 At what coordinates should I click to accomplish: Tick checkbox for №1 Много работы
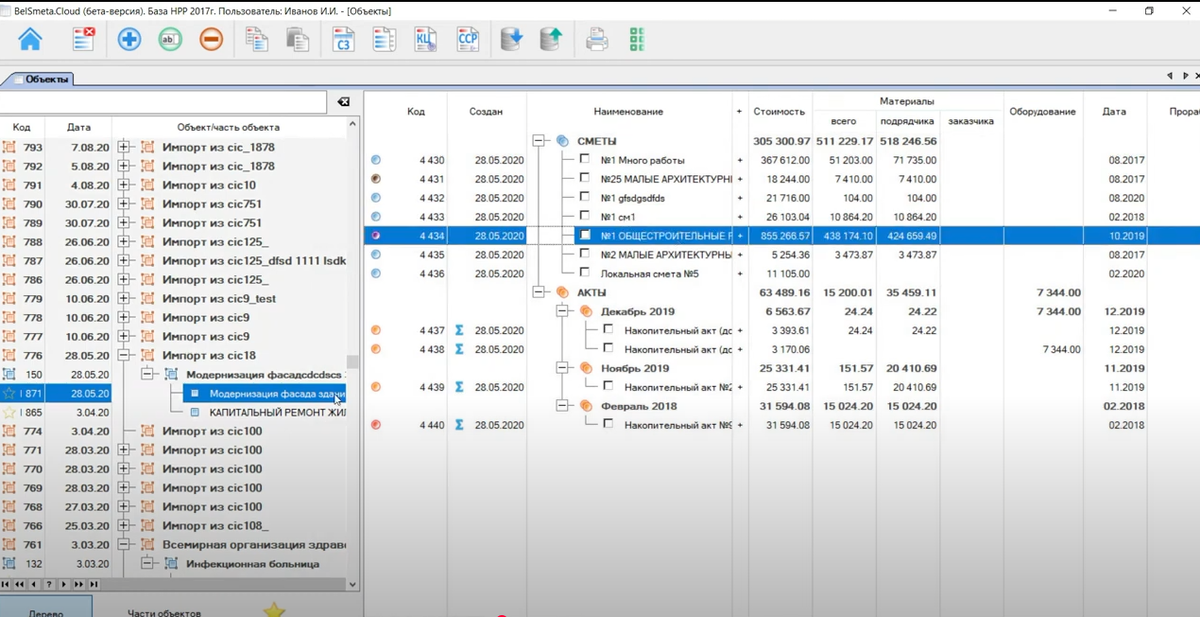585,159
